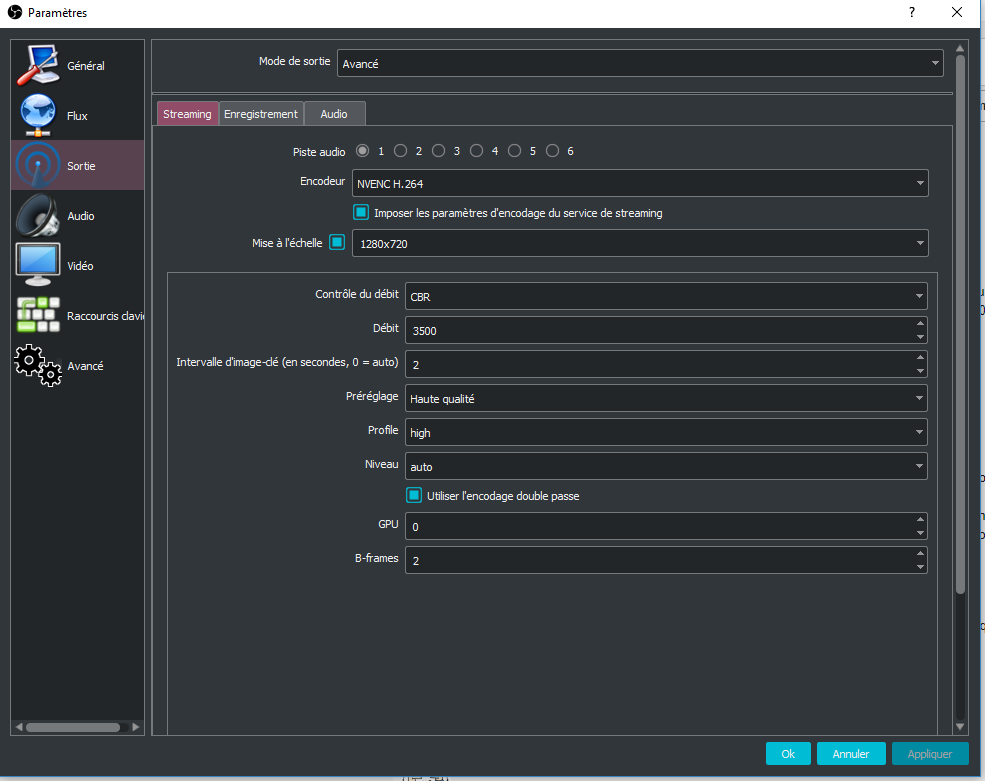Click the Avancé gears icon
985x781 pixels.
coord(38,366)
